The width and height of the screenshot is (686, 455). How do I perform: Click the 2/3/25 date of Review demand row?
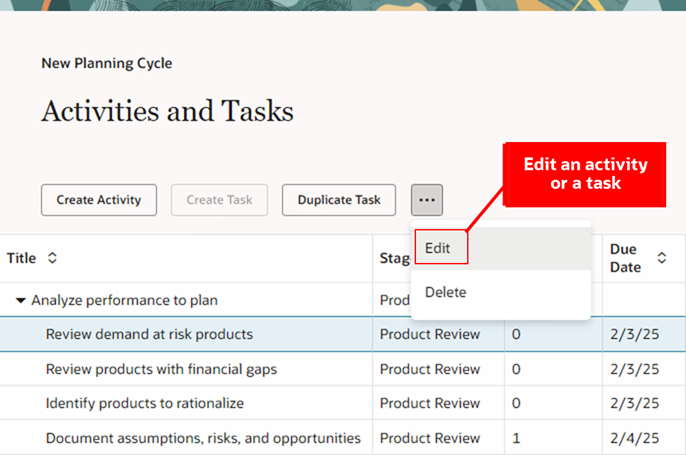(634, 334)
